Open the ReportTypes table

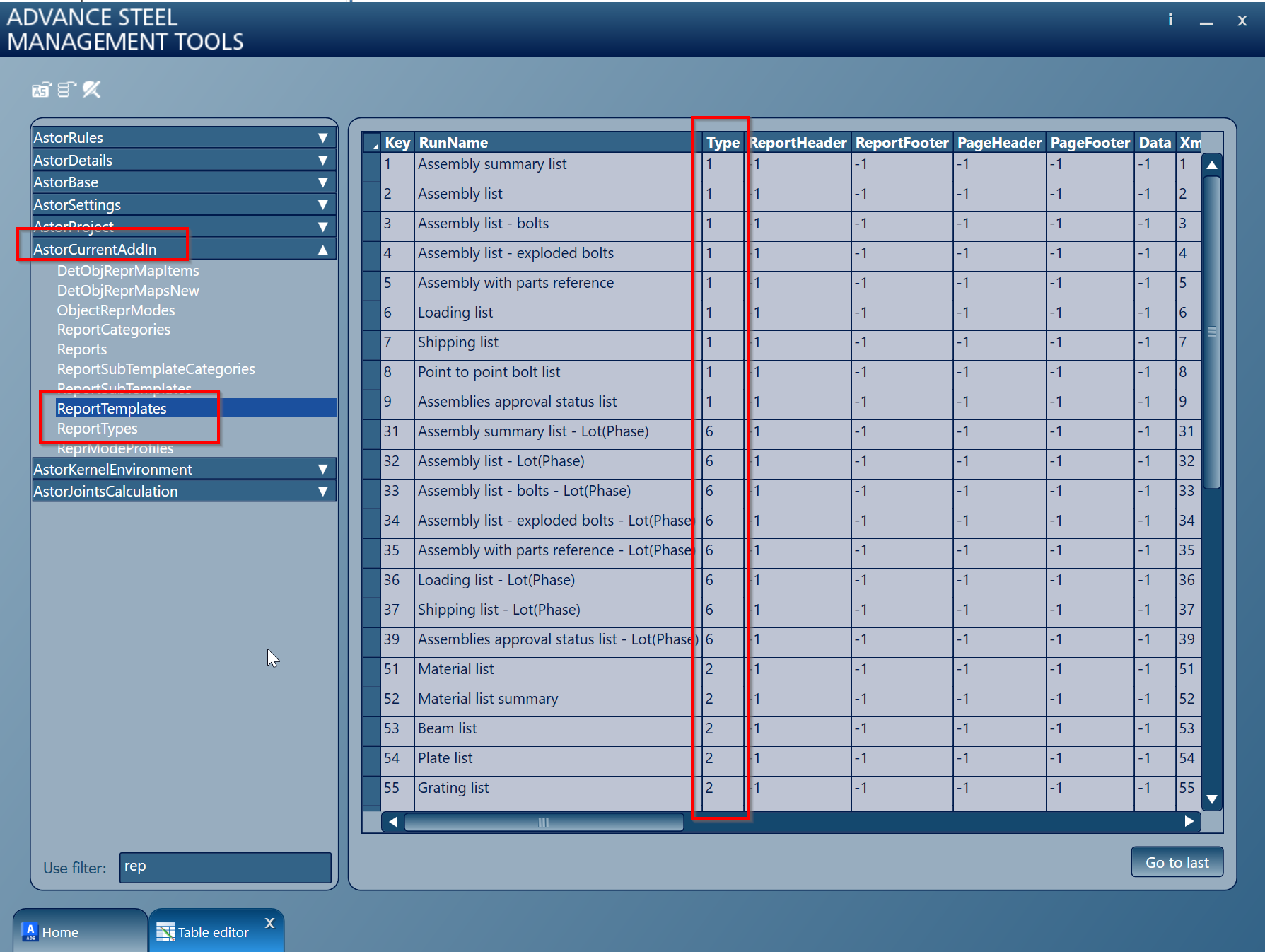pos(98,429)
